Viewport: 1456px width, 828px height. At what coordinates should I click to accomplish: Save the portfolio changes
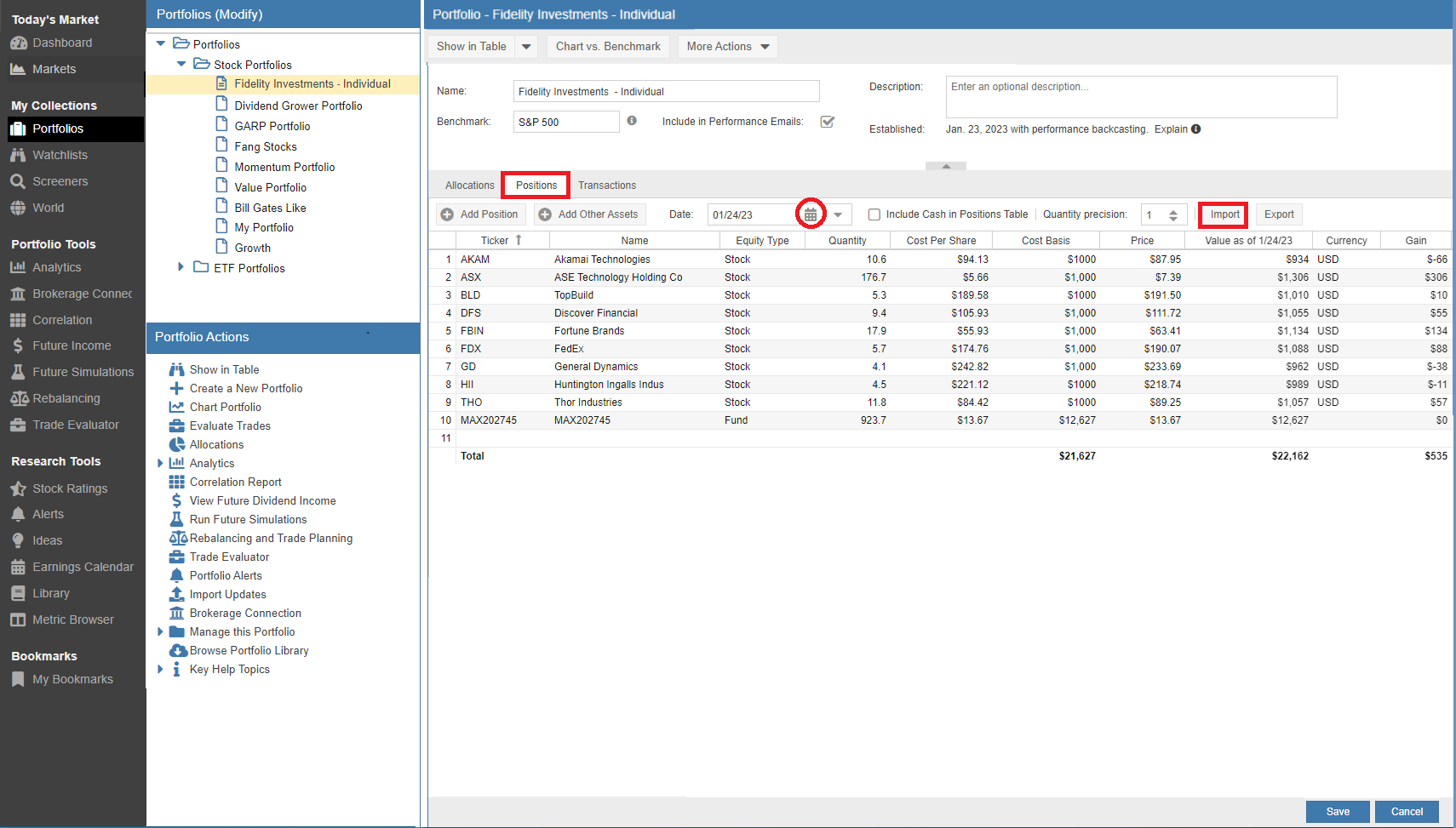point(1338,812)
